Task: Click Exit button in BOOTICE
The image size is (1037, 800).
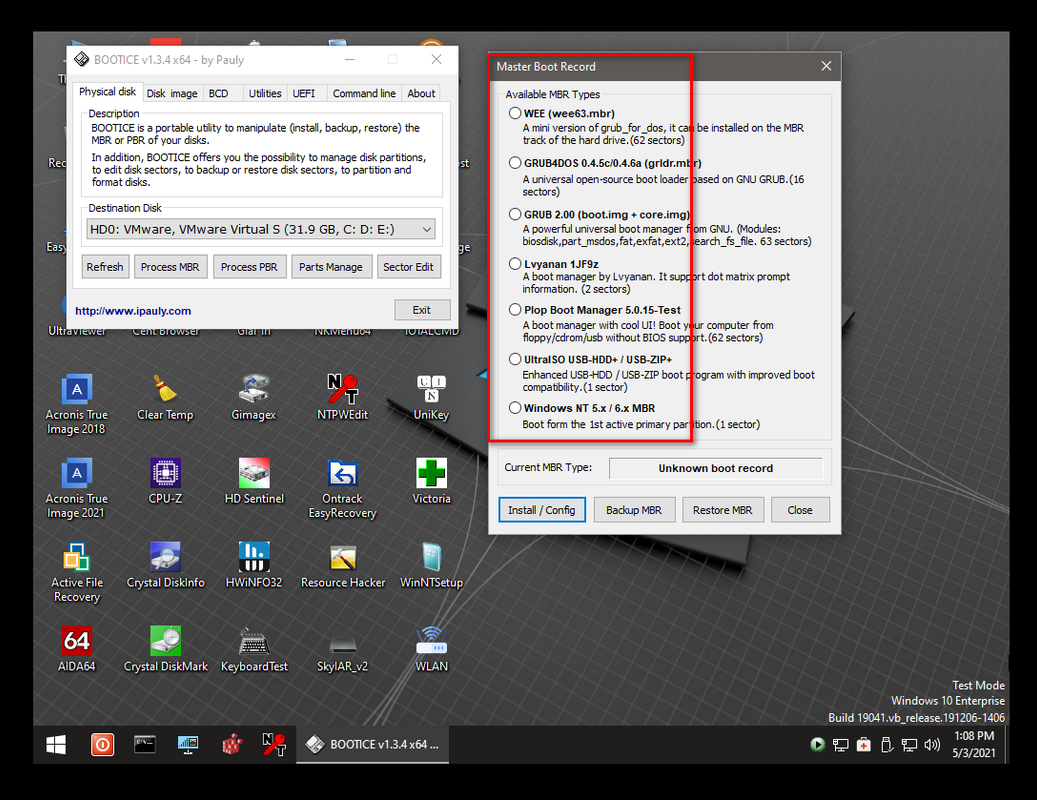Action: click(422, 309)
